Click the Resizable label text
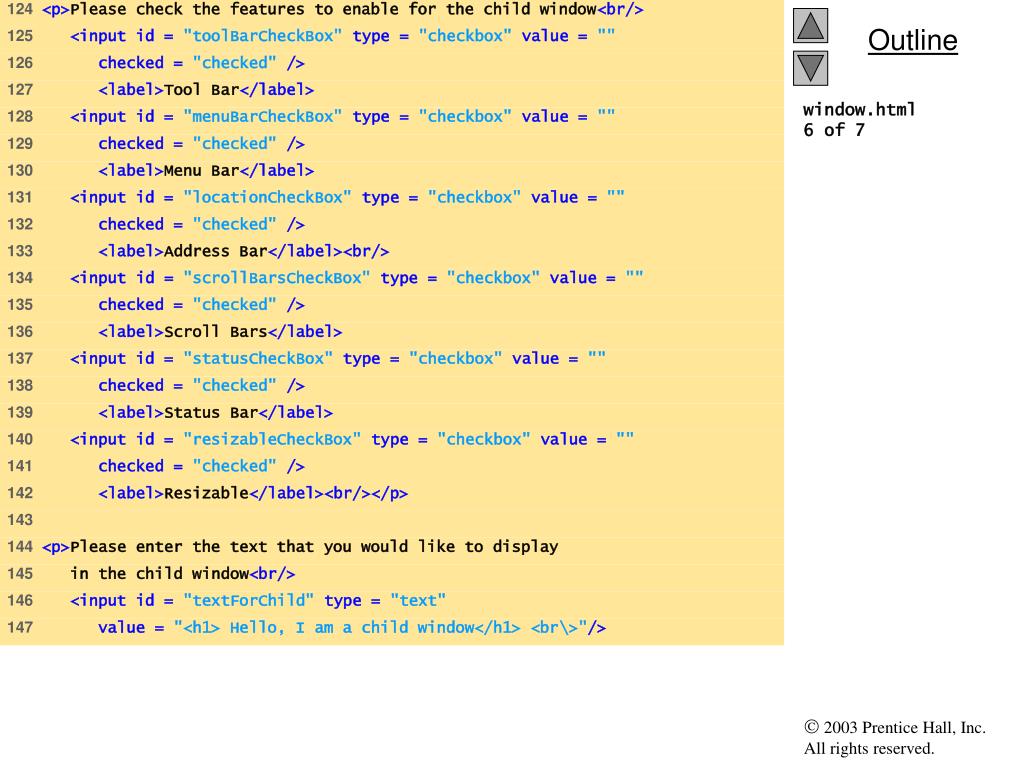 (206, 493)
